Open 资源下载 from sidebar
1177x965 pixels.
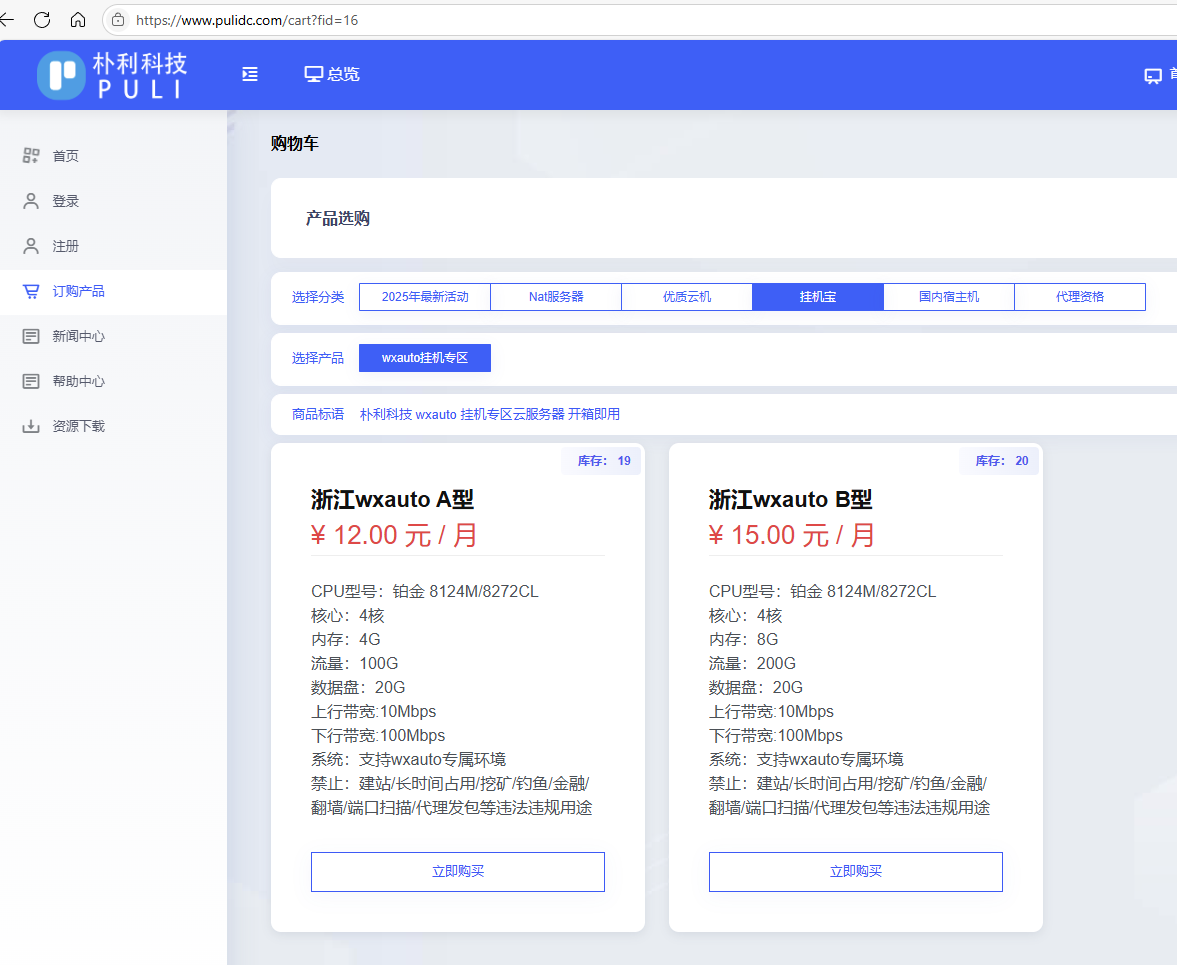tap(113, 426)
